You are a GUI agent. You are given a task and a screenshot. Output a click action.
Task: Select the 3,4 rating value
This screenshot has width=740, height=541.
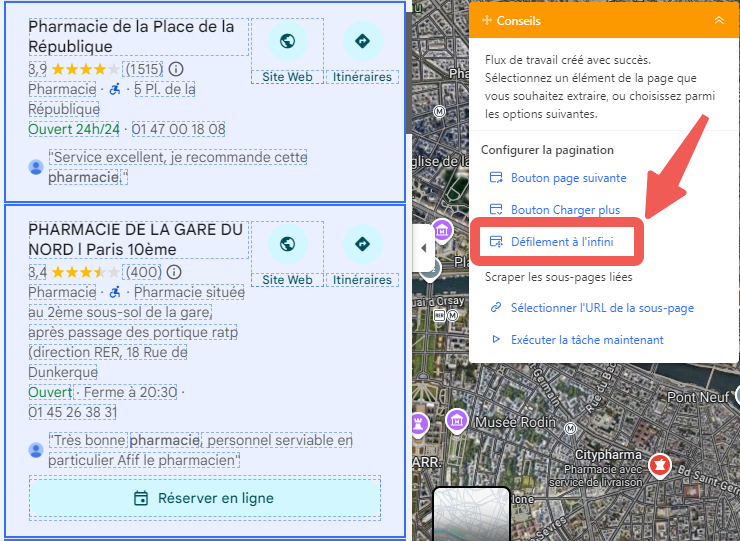[38, 272]
